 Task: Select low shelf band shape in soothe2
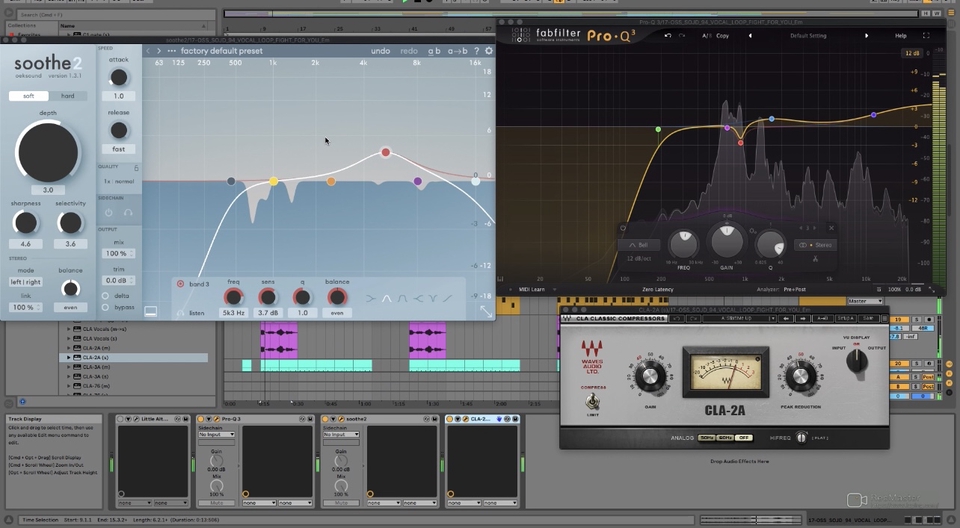click(371, 298)
